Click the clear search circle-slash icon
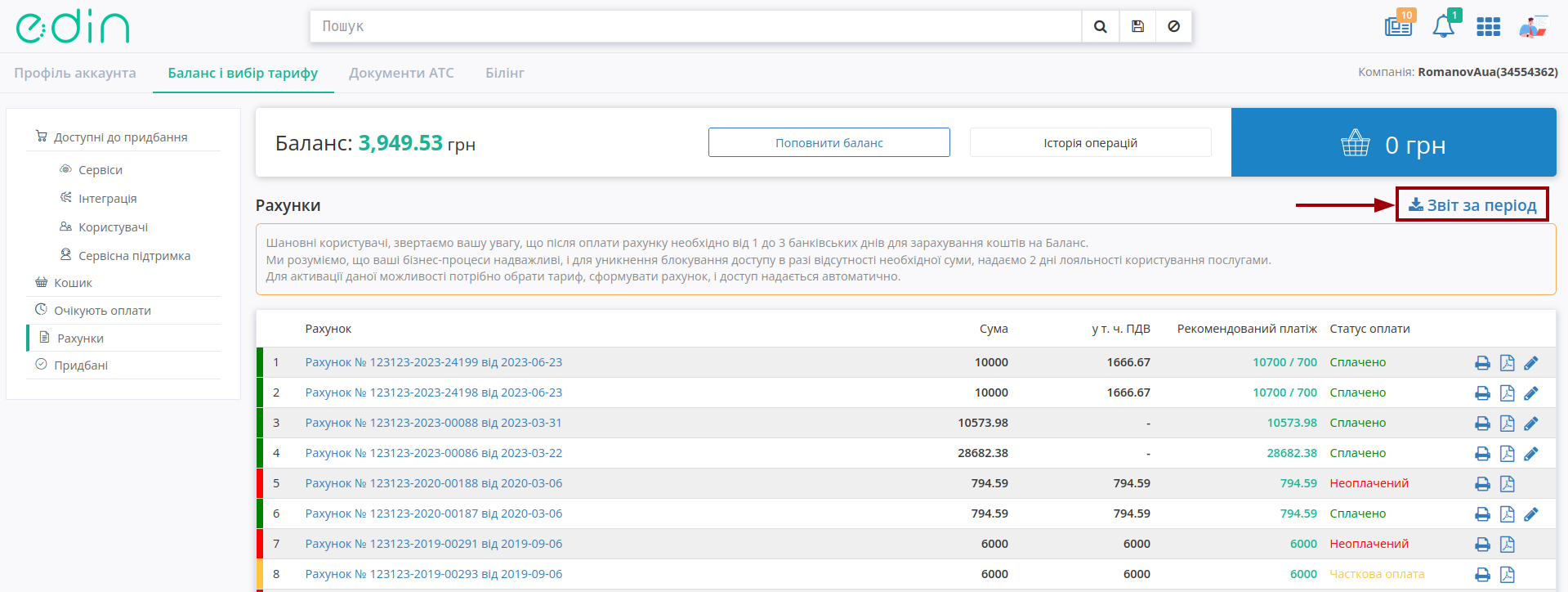1568x592 pixels. coord(1173,26)
